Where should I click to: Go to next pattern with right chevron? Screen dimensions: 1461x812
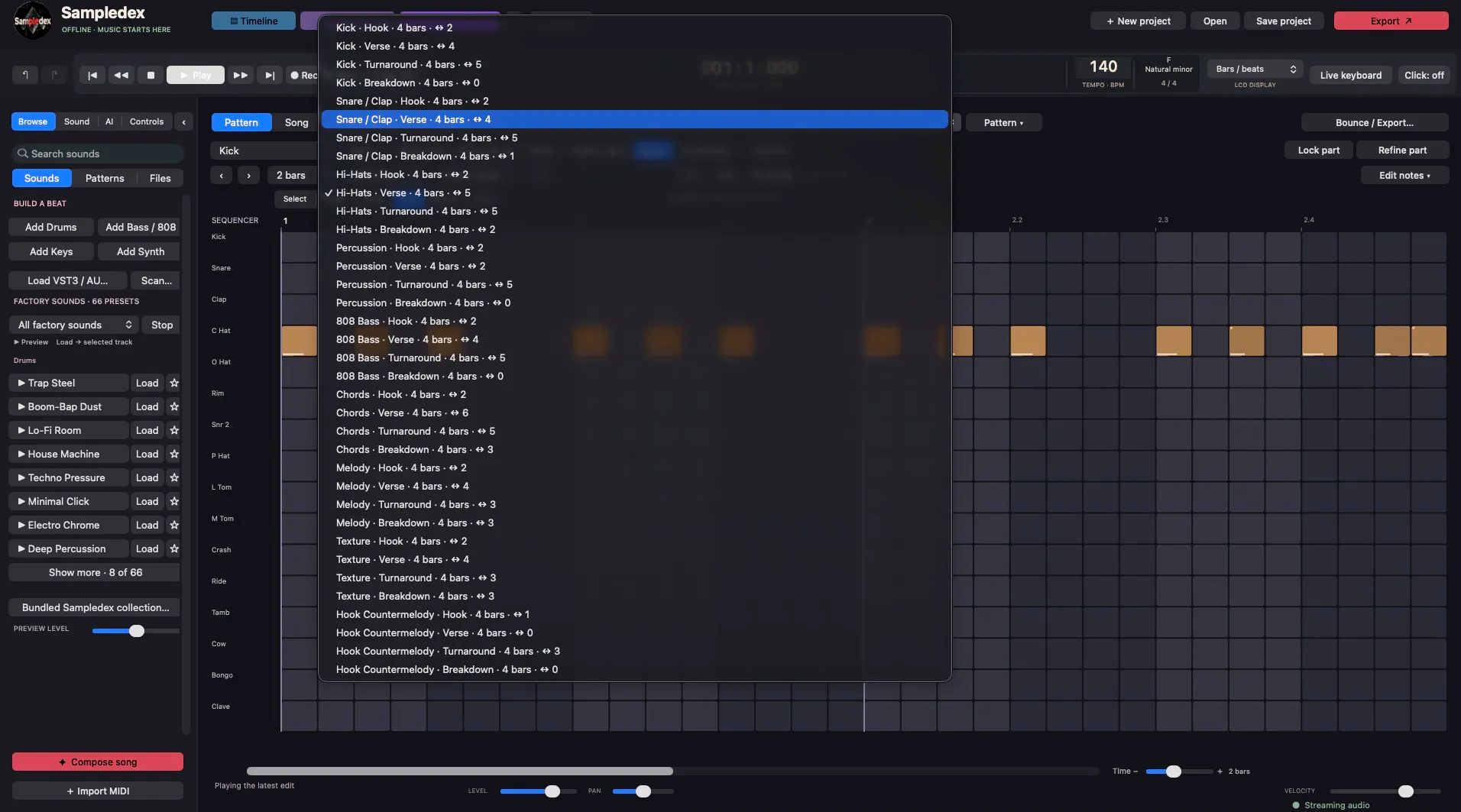248,175
